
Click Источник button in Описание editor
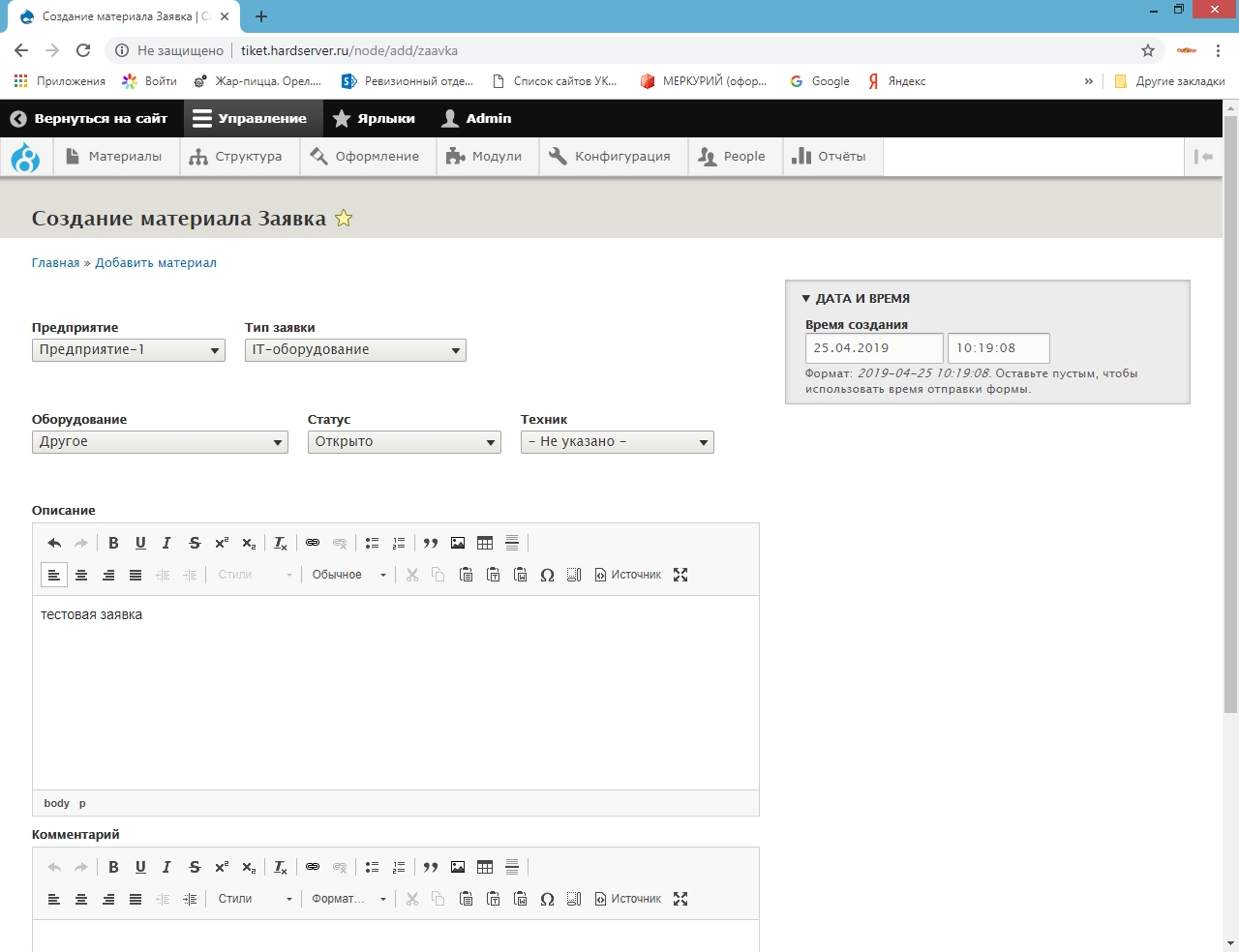[628, 575]
